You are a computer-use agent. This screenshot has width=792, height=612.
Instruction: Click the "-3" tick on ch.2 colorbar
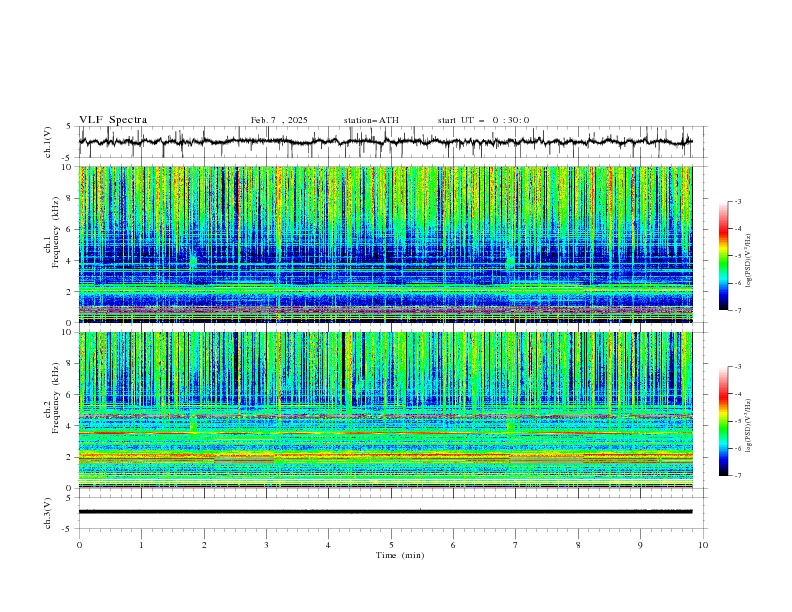pyautogui.click(x=738, y=367)
